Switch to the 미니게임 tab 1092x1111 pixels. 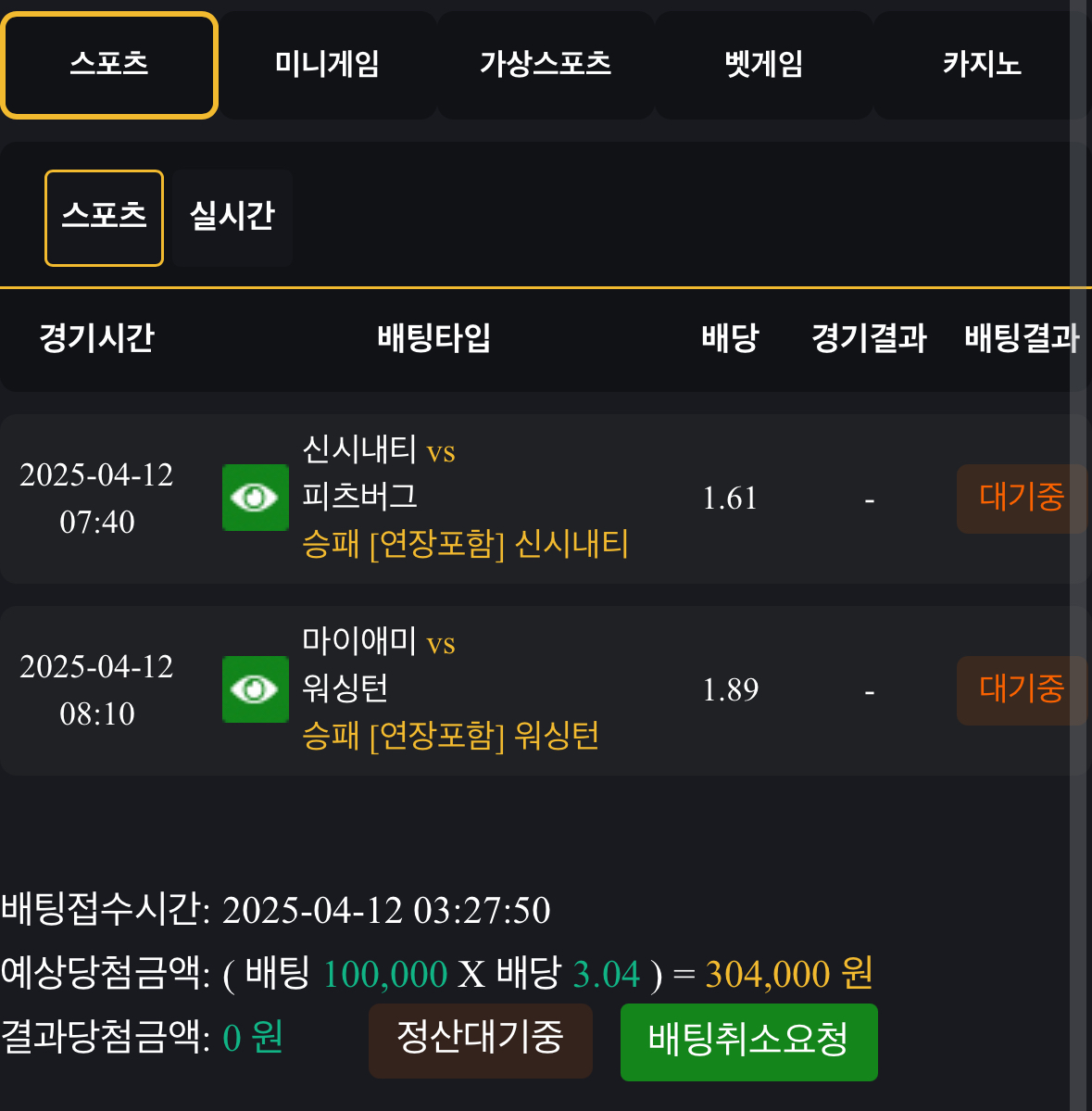pos(327,65)
